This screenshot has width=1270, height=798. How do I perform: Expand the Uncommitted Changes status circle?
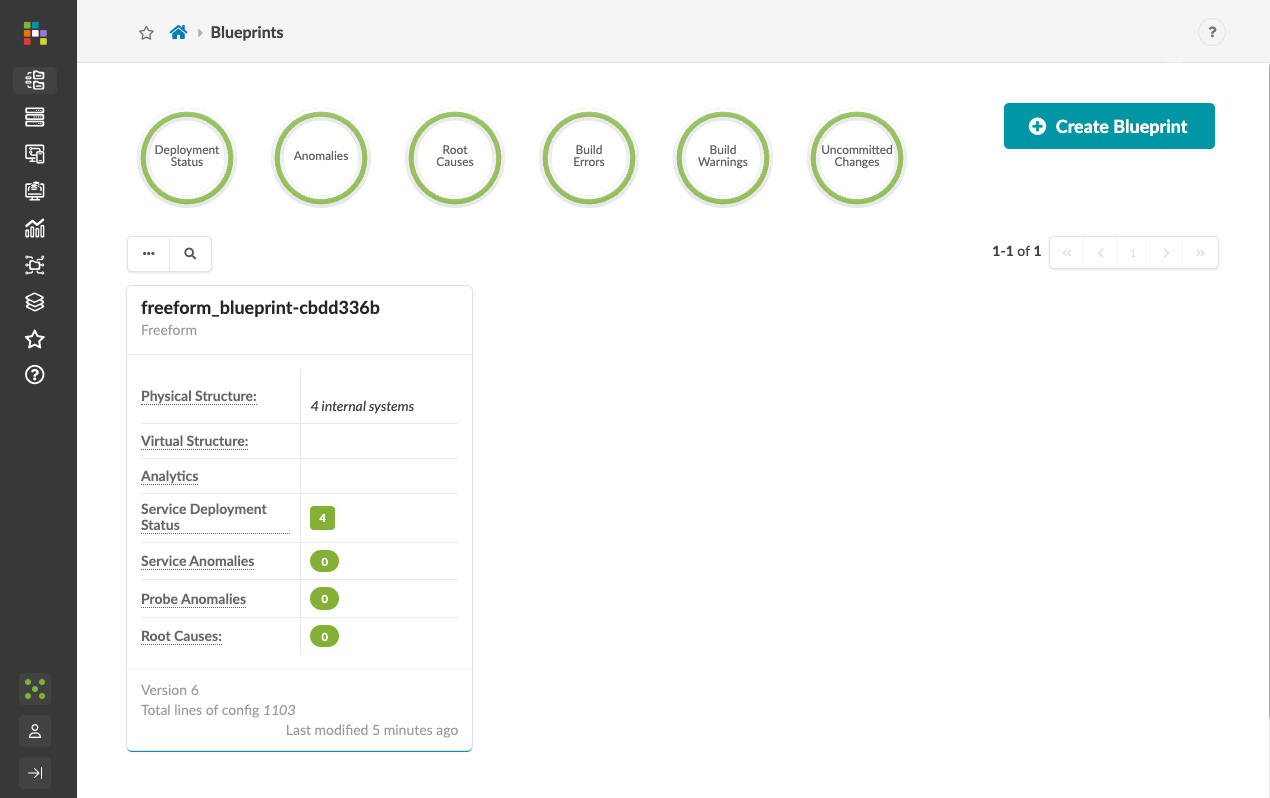click(856, 158)
